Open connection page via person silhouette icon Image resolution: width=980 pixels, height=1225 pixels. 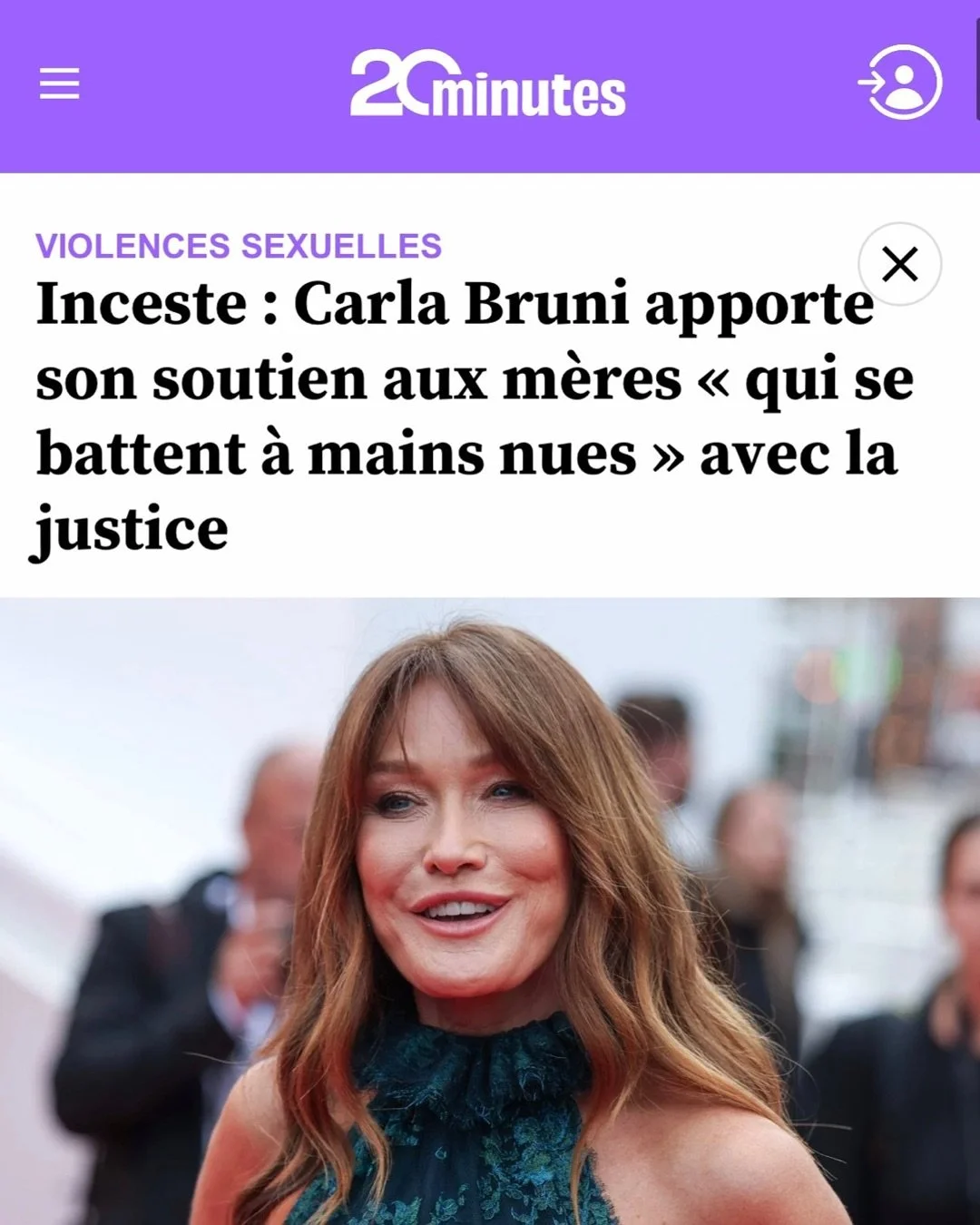[900, 82]
